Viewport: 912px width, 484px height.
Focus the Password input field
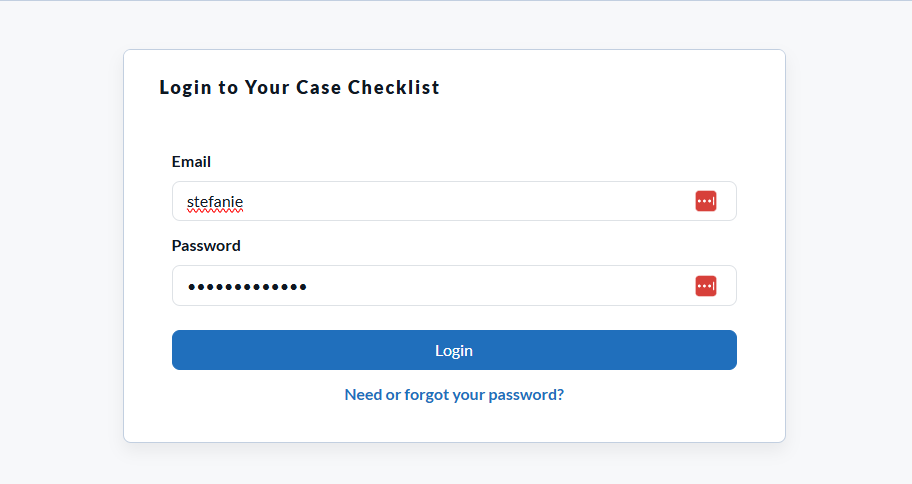pos(454,286)
